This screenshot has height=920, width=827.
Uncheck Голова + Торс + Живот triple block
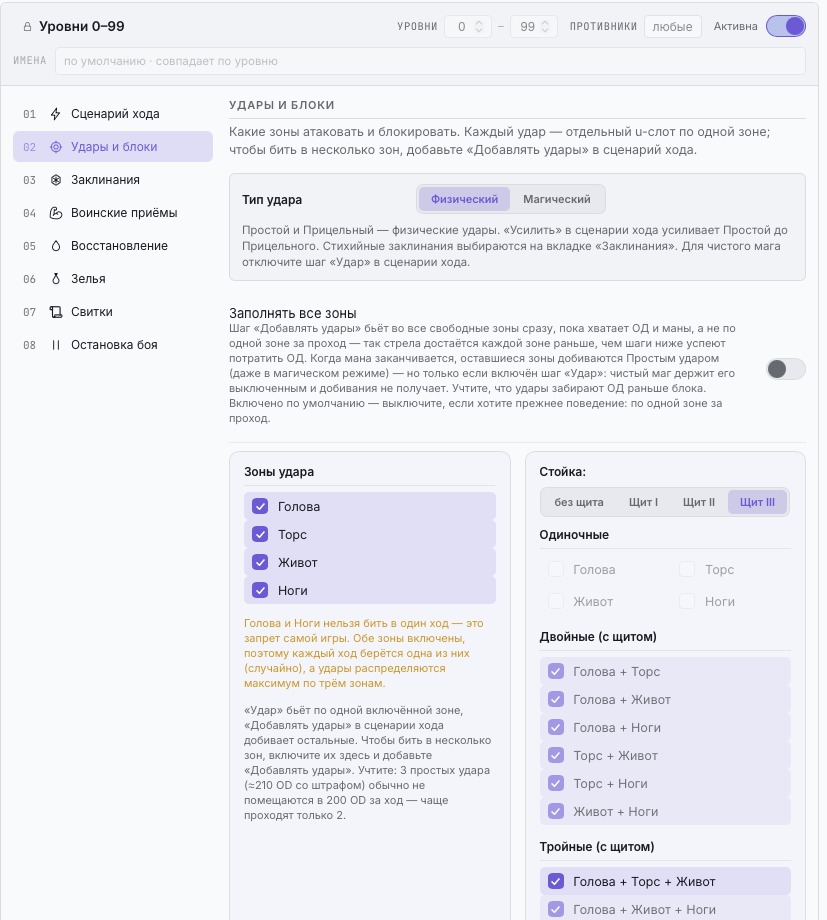pyautogui.click(x=556, y=881)
